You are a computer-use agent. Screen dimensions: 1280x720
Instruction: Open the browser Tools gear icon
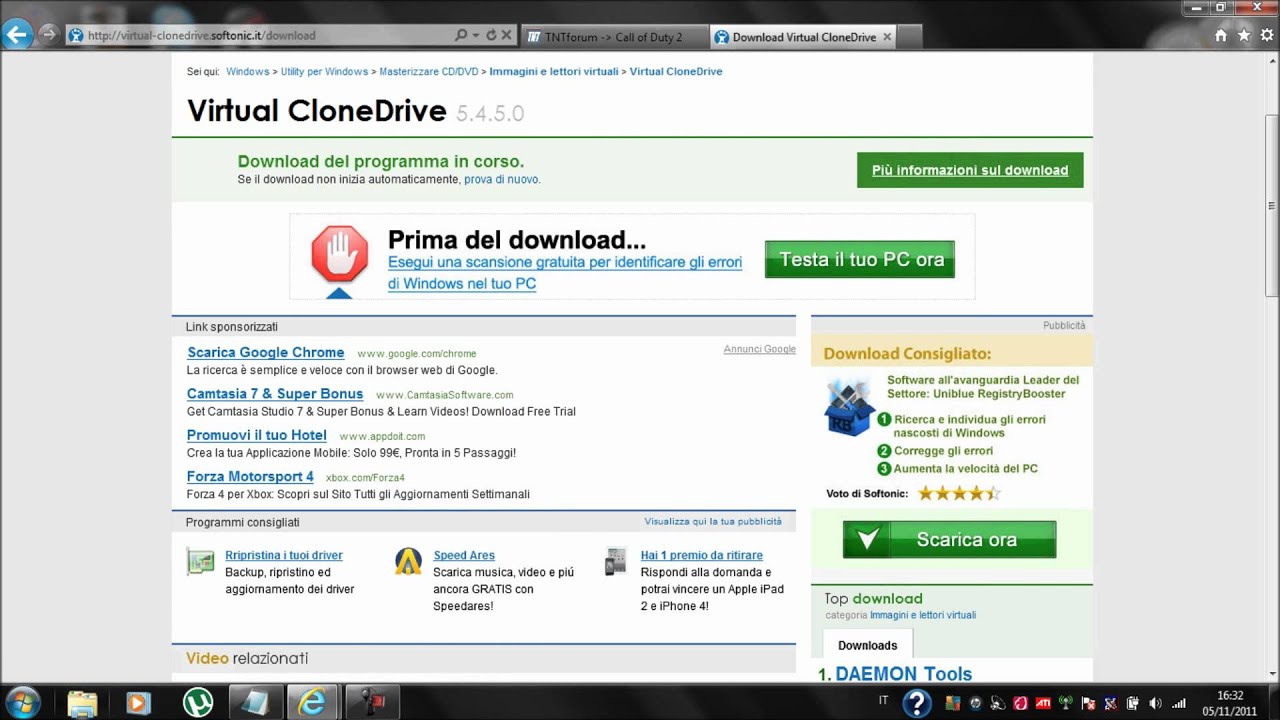(x=1266, y=35)
